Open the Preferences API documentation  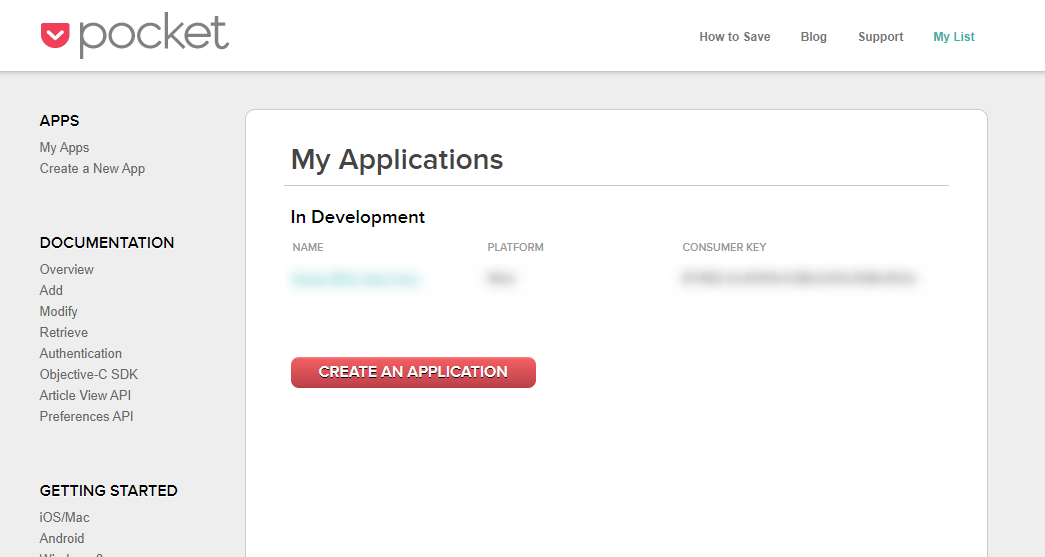pyautogui.click(x=86, y=417)
